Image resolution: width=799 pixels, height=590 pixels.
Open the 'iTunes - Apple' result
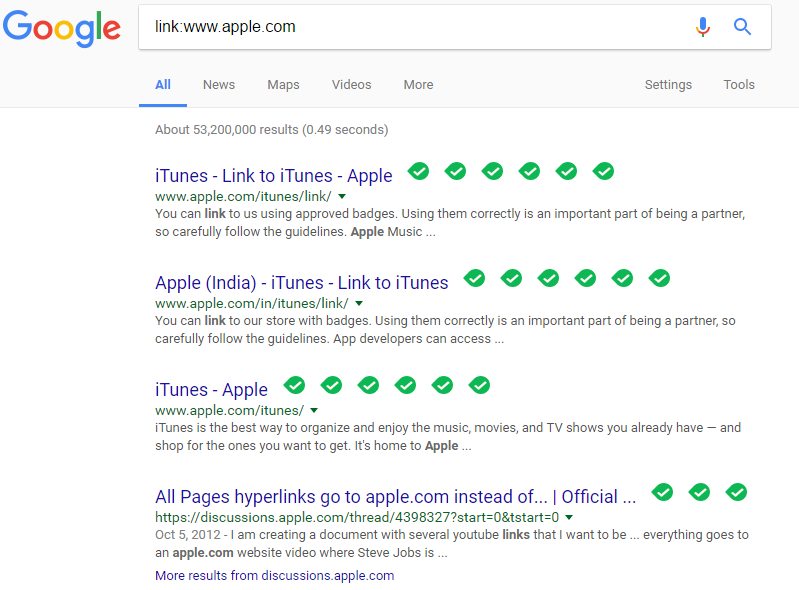(x=211, y=390)
